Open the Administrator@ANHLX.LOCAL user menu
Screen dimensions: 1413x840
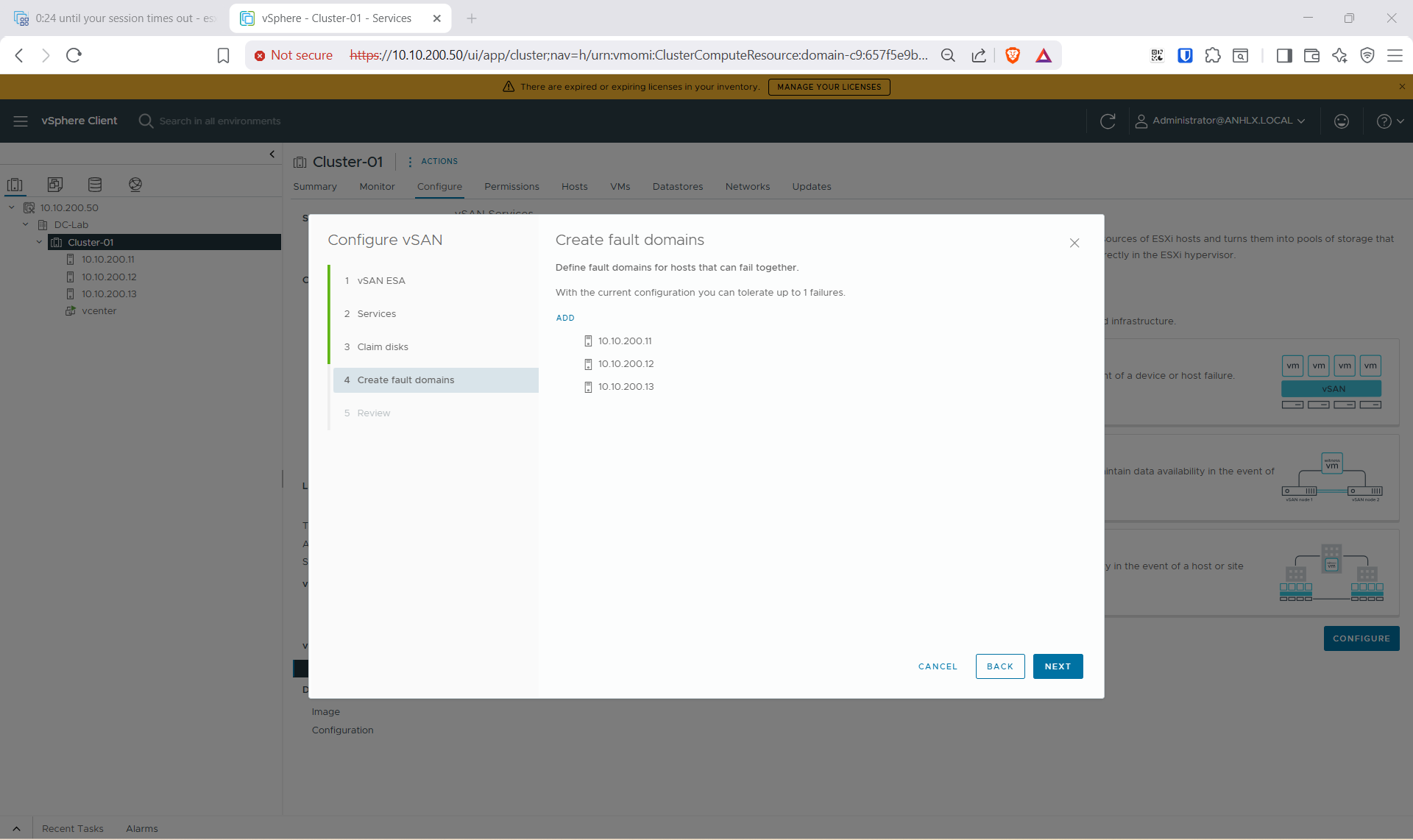(x=1220, y=121)
